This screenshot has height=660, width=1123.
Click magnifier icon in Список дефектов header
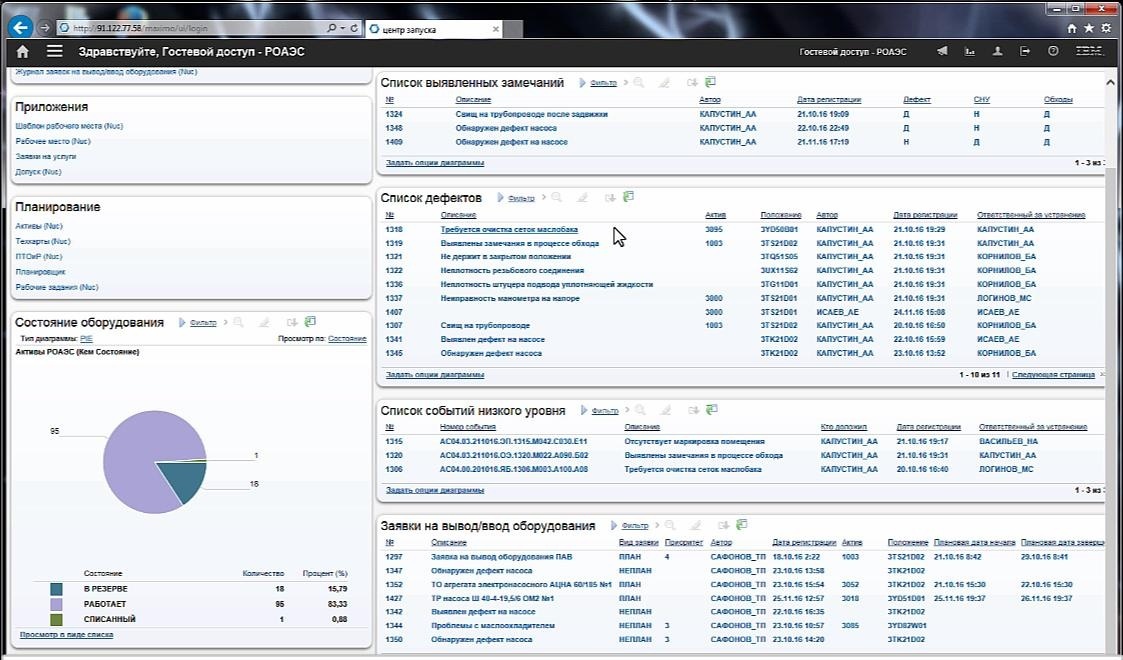[556, 198]
